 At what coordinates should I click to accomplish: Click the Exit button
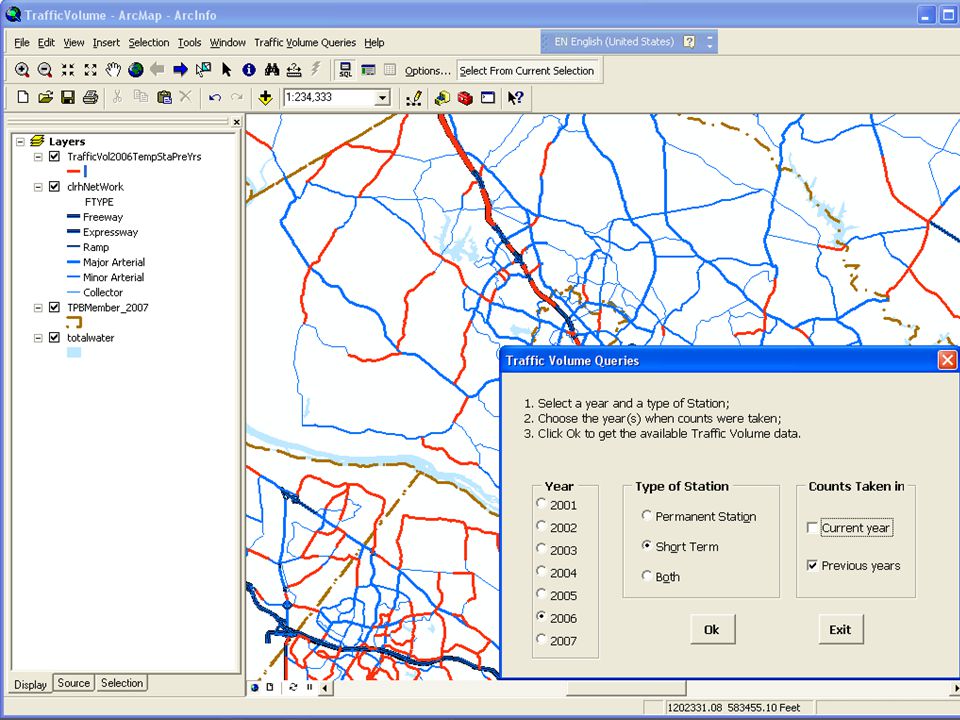[x=841, y=629]
